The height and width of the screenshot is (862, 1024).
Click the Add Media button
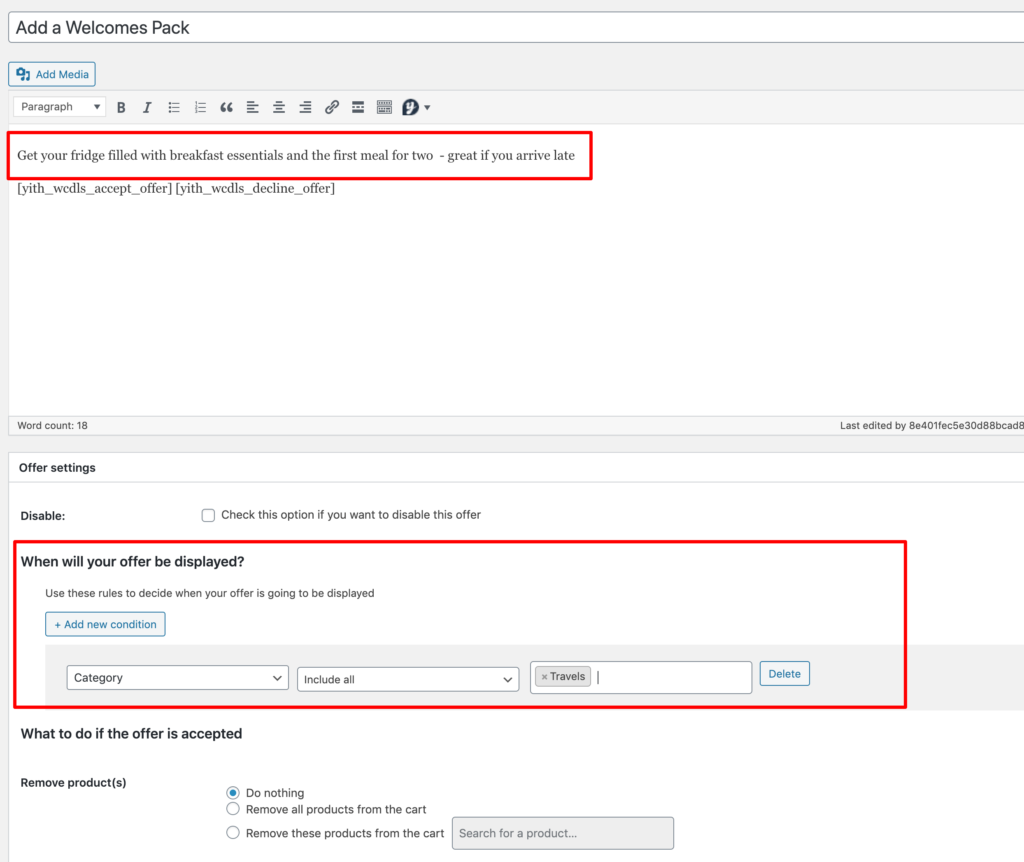coord(52,74)
